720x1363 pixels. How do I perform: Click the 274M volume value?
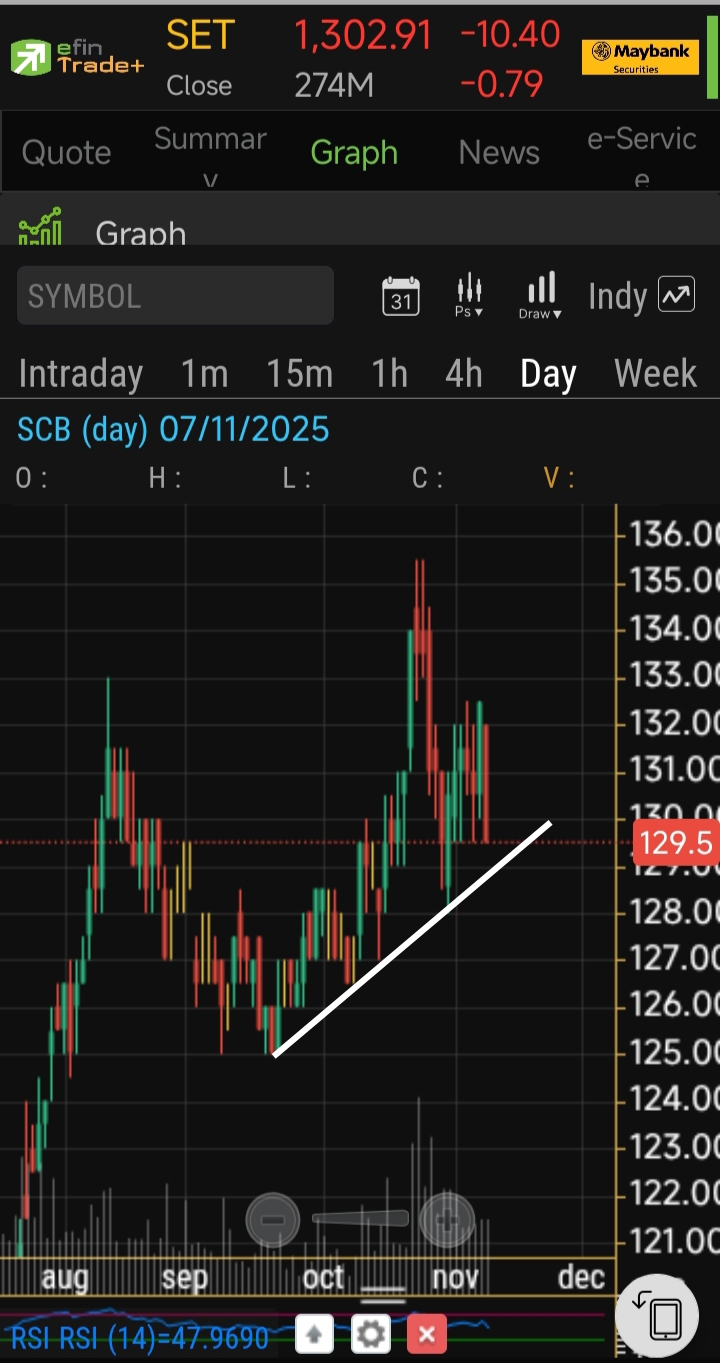334,86
